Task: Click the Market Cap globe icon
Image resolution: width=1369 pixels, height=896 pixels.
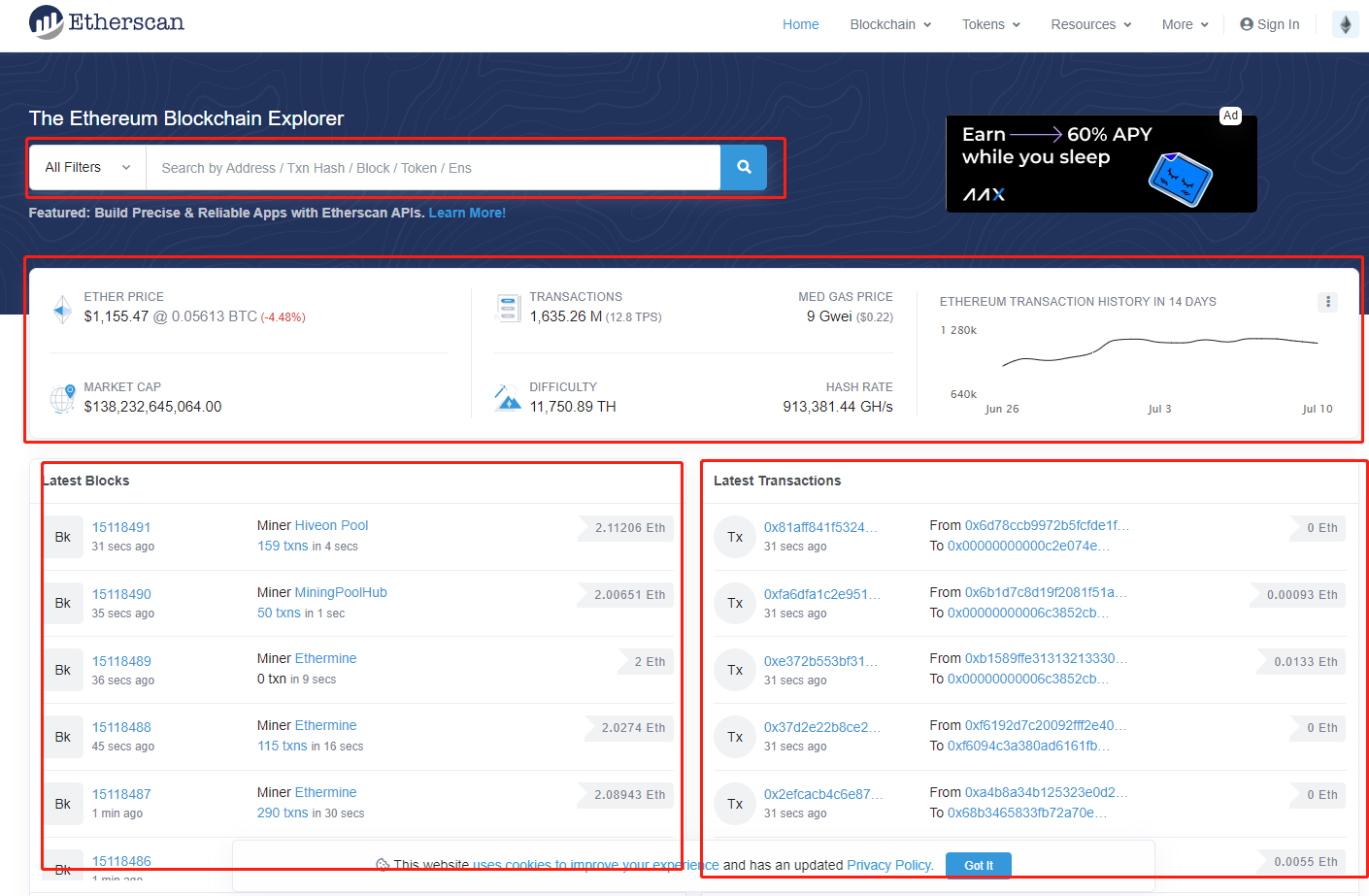Action: [x=62, y=399]
